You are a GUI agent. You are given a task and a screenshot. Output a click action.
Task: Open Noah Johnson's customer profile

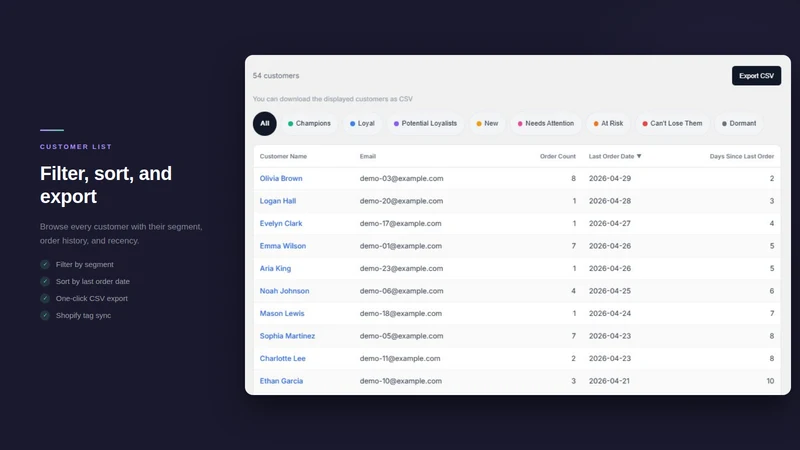tap(284, 291)
